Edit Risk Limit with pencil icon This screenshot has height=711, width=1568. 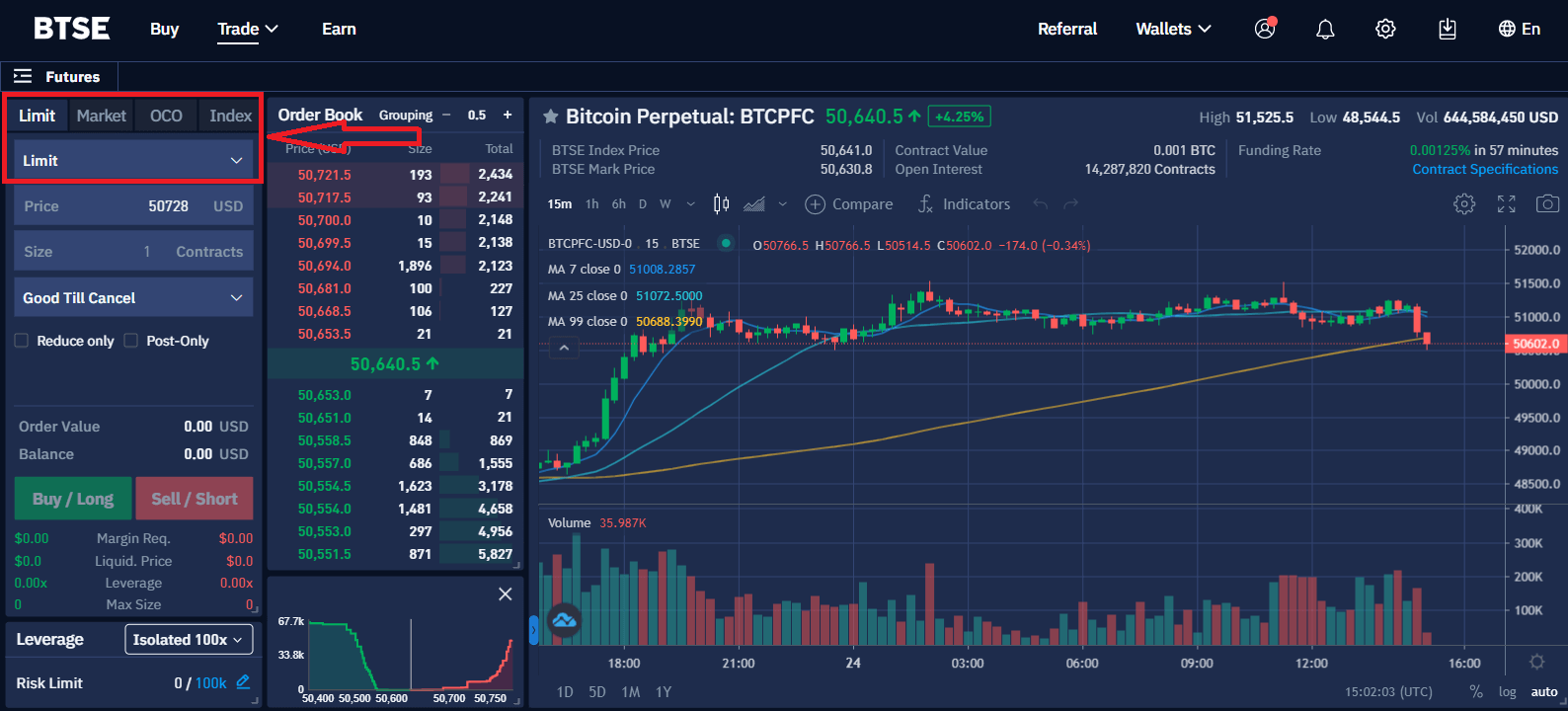click(x=243, y=682)
